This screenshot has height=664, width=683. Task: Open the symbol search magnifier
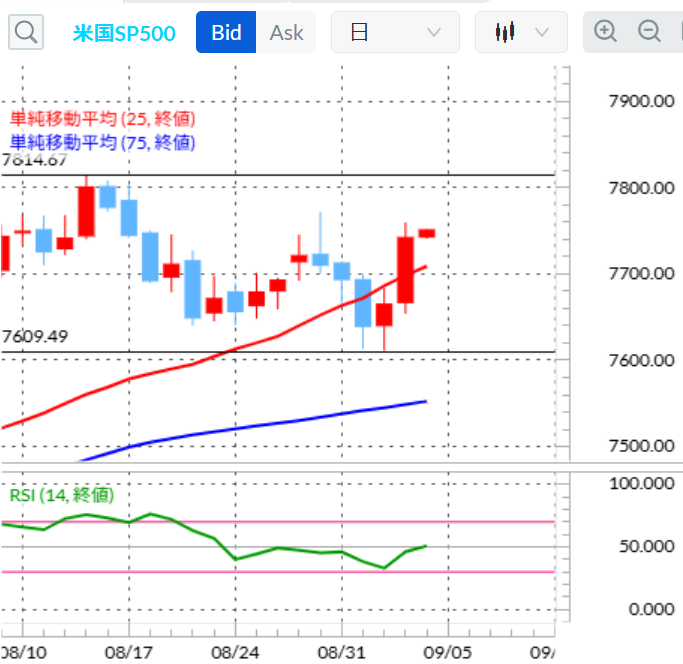pyautogui.click(x=26, y=32)
